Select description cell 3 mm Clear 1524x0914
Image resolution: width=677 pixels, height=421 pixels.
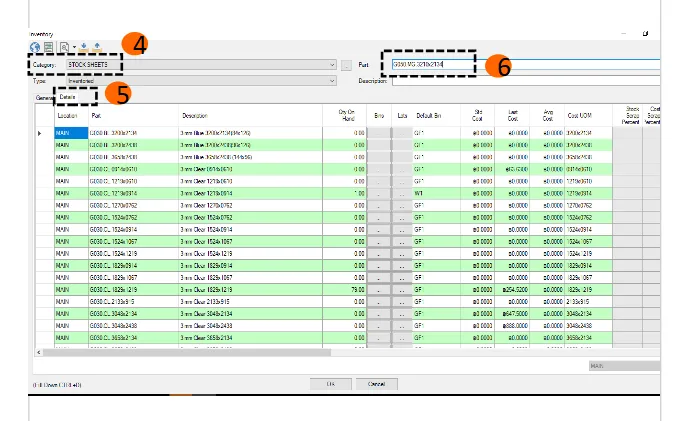[250, 230]
